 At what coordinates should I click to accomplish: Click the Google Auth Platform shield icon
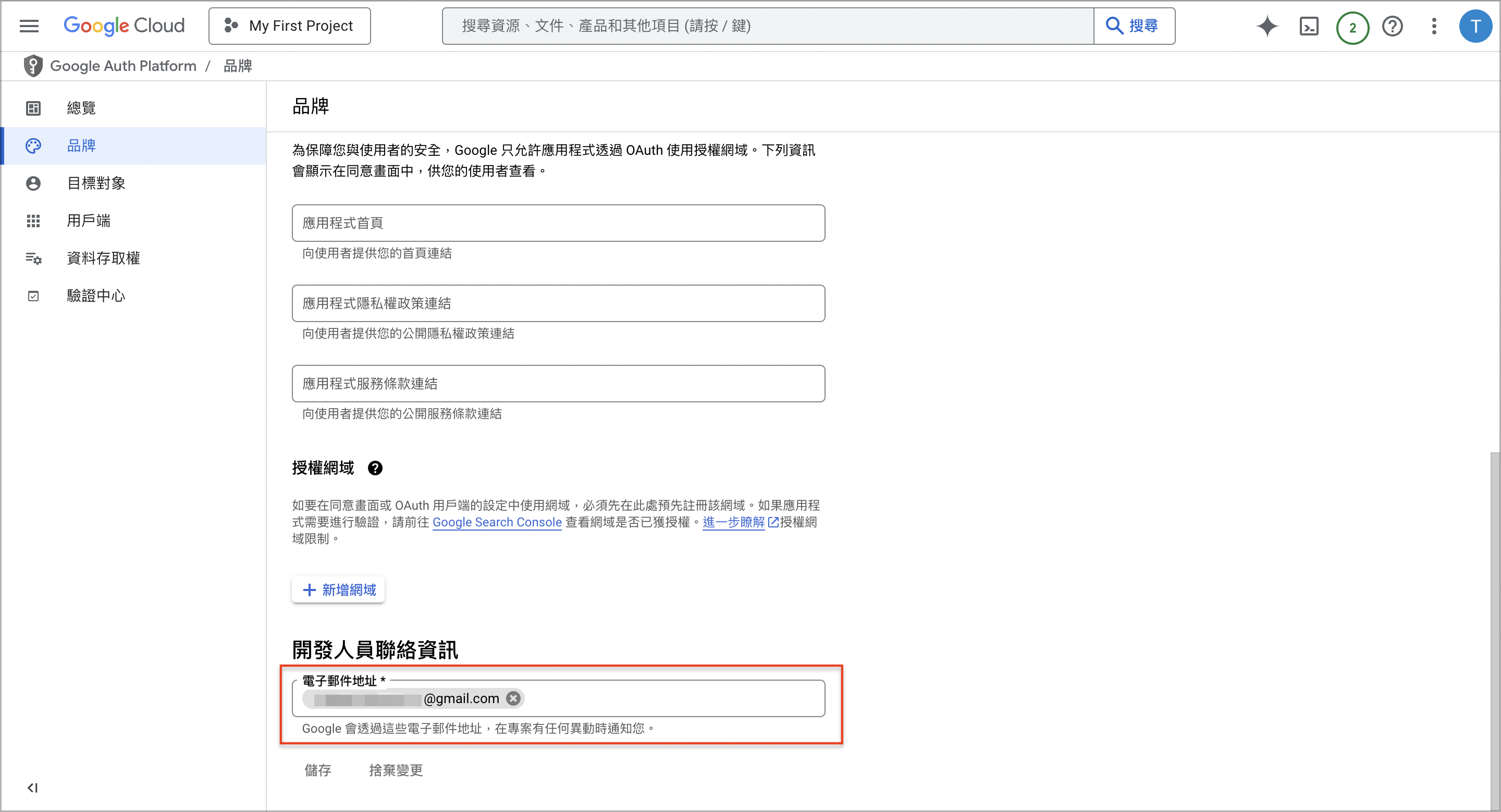click(x=33, y=66)
